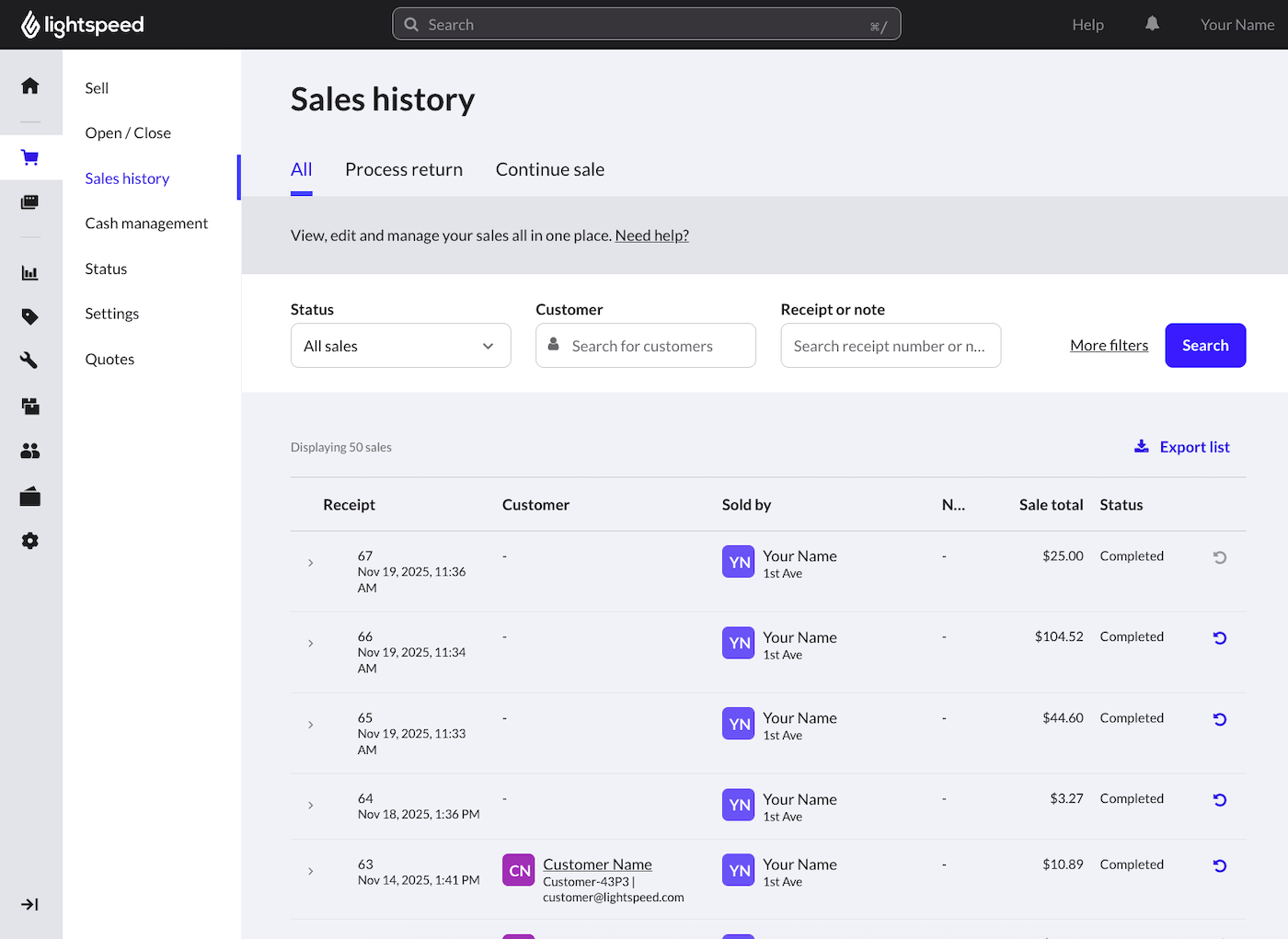This screenshot has width=1288, height=939.
Task: Expand the row for receipt 65
Action: click(x=311, y=725)
